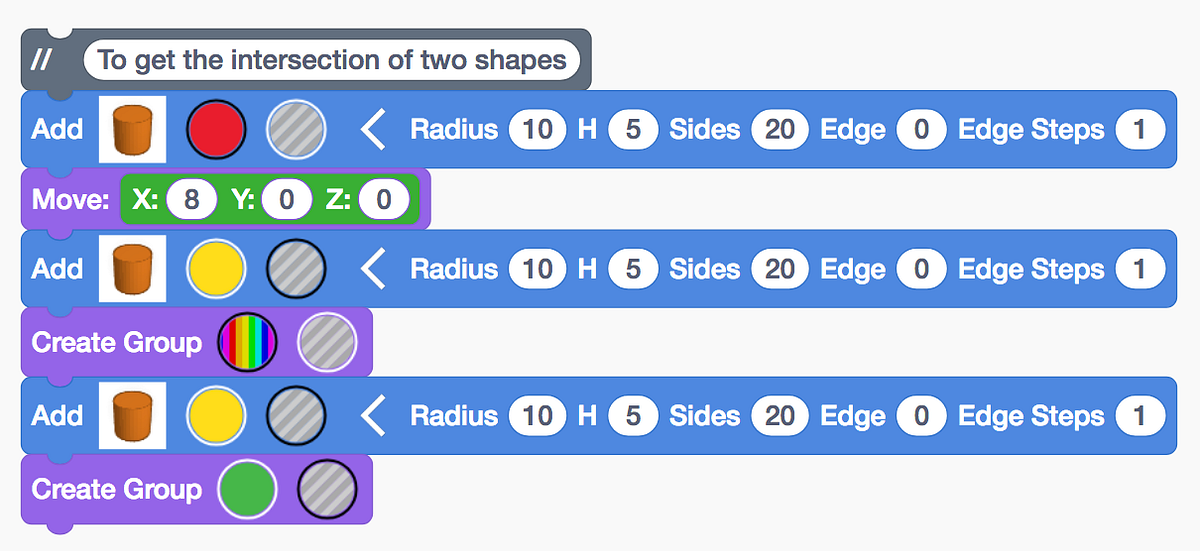Toggle the striped hole option on the second Add block
Viewport: 1200px width, 551px height.
pyautogui.click(x=296, y=269)
